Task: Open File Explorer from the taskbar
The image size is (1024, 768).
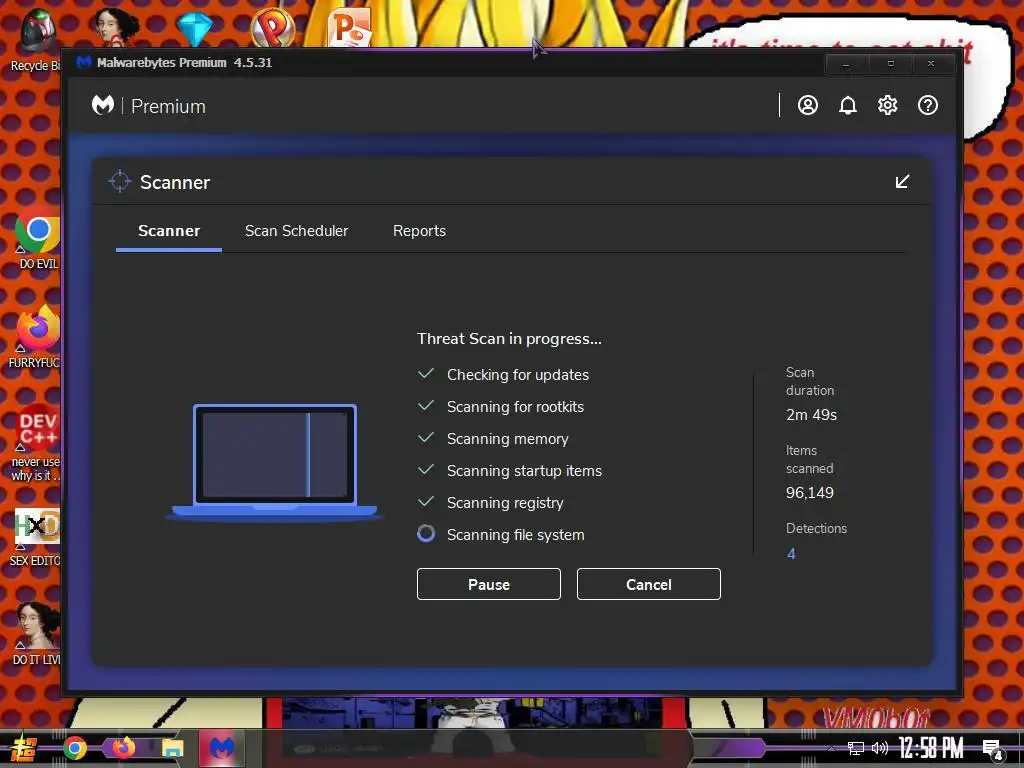Action: pyautogui.click(x=172, y=748)
